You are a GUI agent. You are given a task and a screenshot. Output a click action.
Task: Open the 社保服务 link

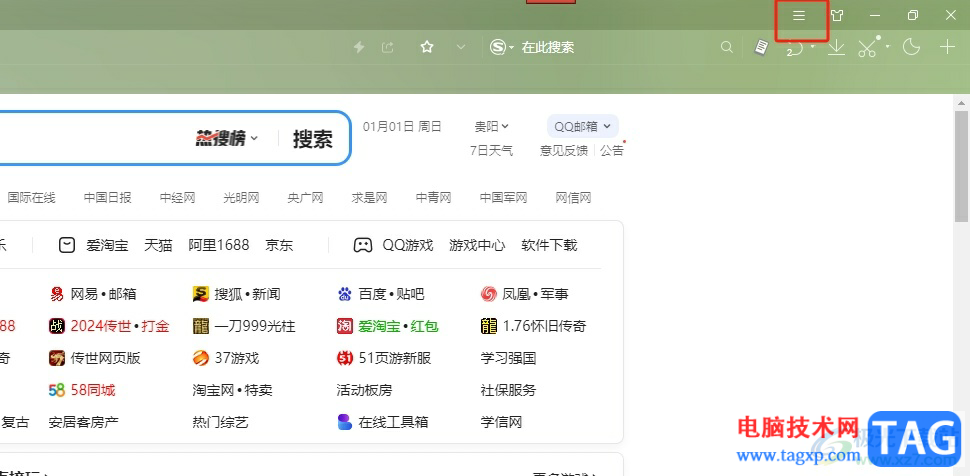[509, 391]
